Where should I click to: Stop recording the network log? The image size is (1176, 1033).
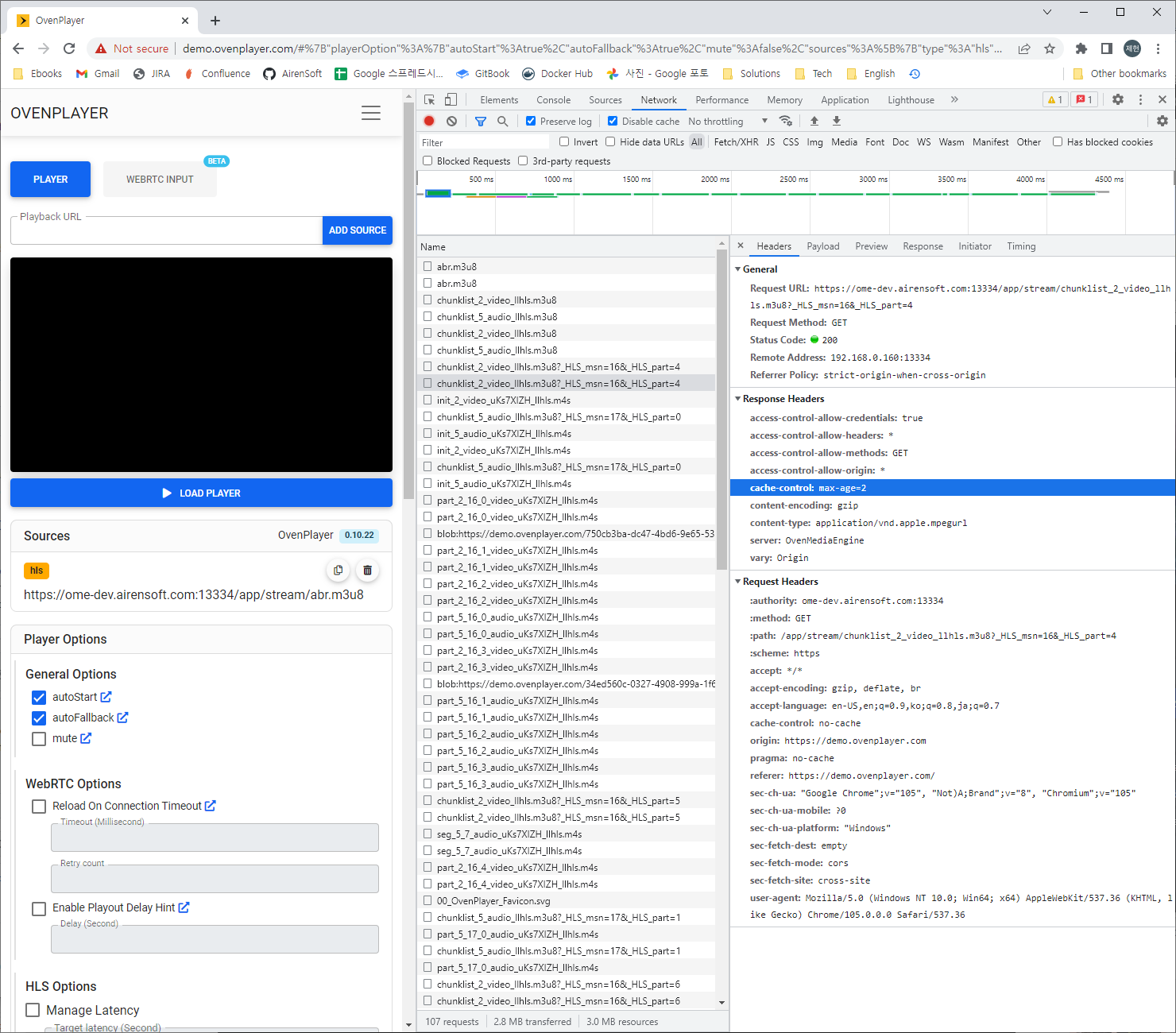click(429, 121)
